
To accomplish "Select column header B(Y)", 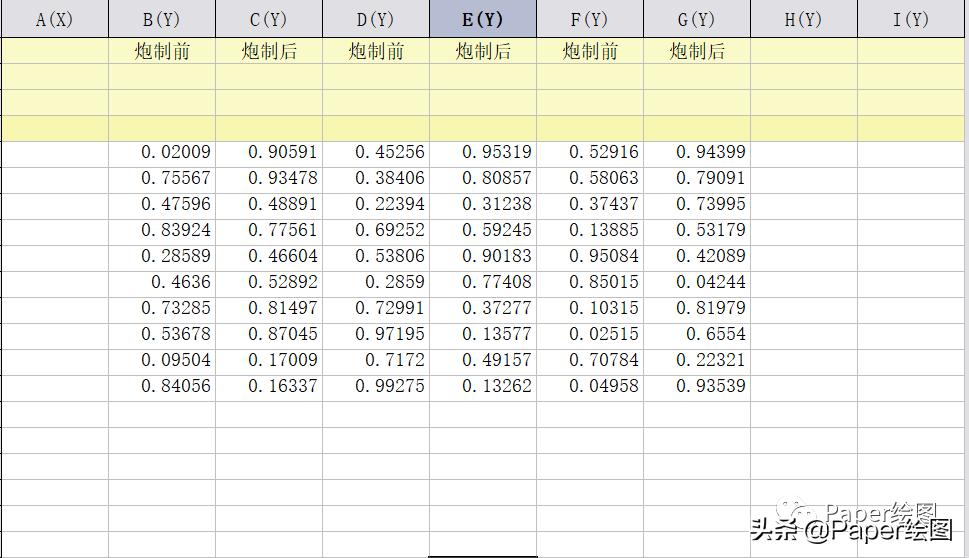I will 162,19.
